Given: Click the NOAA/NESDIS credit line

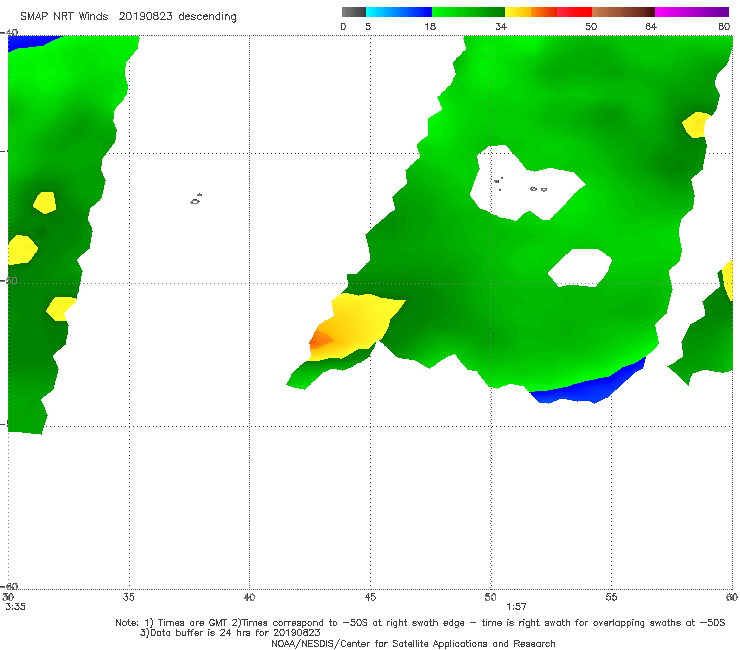Looking at the screenshot, I should tap(413, 643).
